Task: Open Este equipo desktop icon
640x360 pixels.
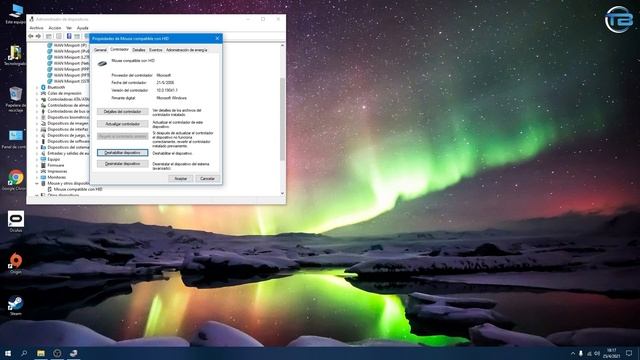Action: (16, 11)
